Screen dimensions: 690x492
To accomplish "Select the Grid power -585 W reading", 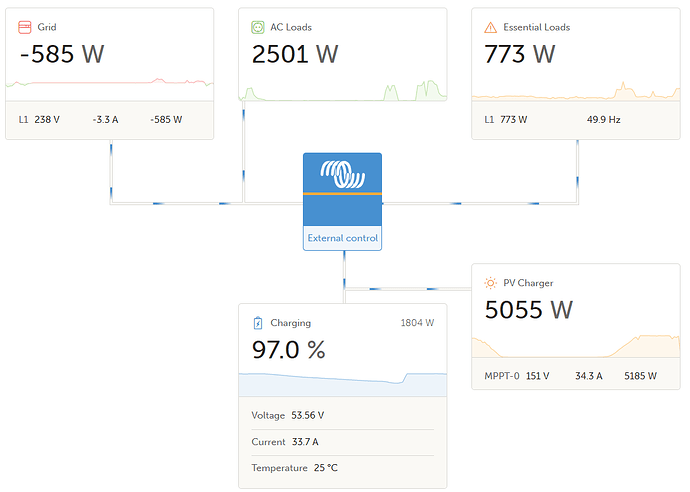I will 62,54.
